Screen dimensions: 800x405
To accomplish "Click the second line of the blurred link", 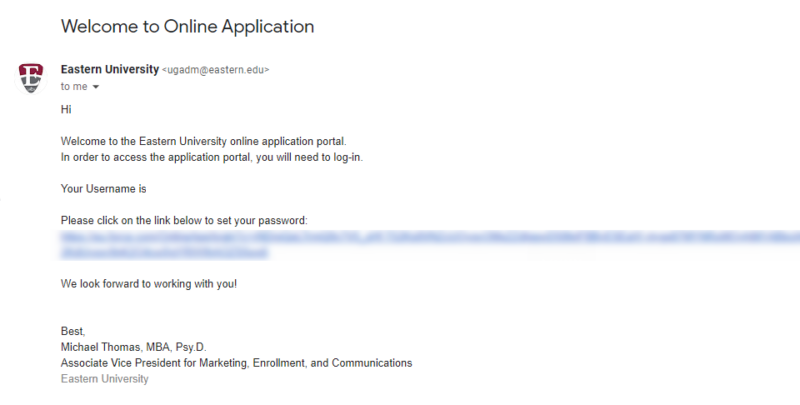I will point(165,253).
